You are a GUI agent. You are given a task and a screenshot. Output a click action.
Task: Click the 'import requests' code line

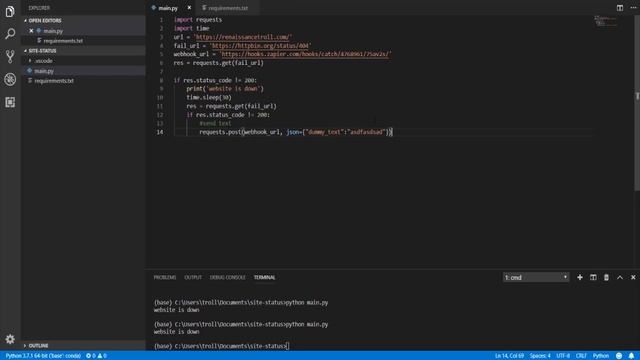click(198, 20)
